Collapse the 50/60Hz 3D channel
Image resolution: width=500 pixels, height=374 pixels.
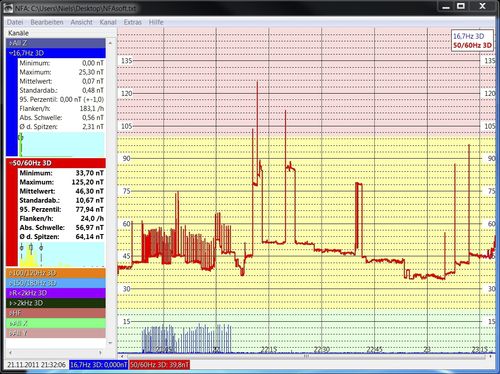(x=56, y=163)
